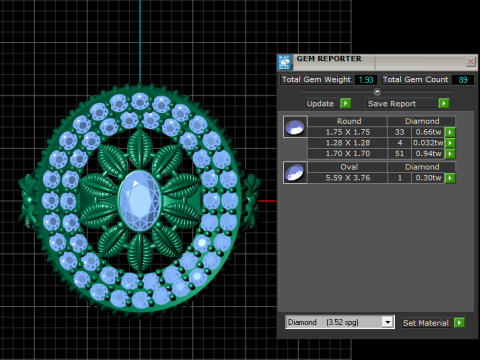This screenshot has width=480, height=360.
Task: Select the 1.75 X 1.75 size cell
Action: [x=348, y=132]
